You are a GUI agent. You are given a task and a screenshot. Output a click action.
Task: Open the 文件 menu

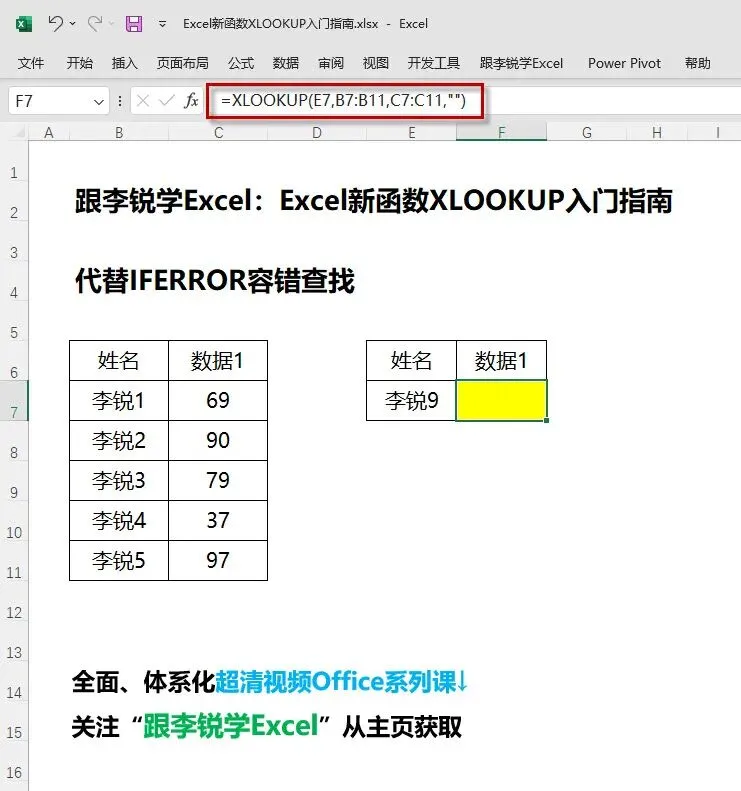click(31, 63)
